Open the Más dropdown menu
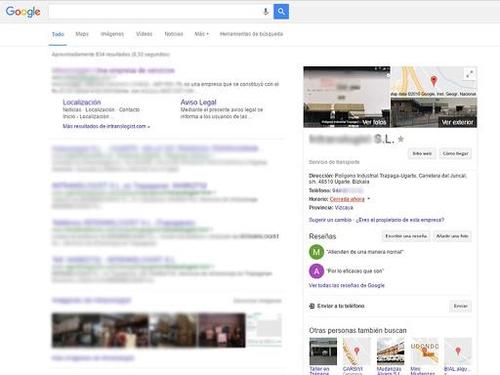This screenshot has width=500, height=375. (x=201, y=34)
